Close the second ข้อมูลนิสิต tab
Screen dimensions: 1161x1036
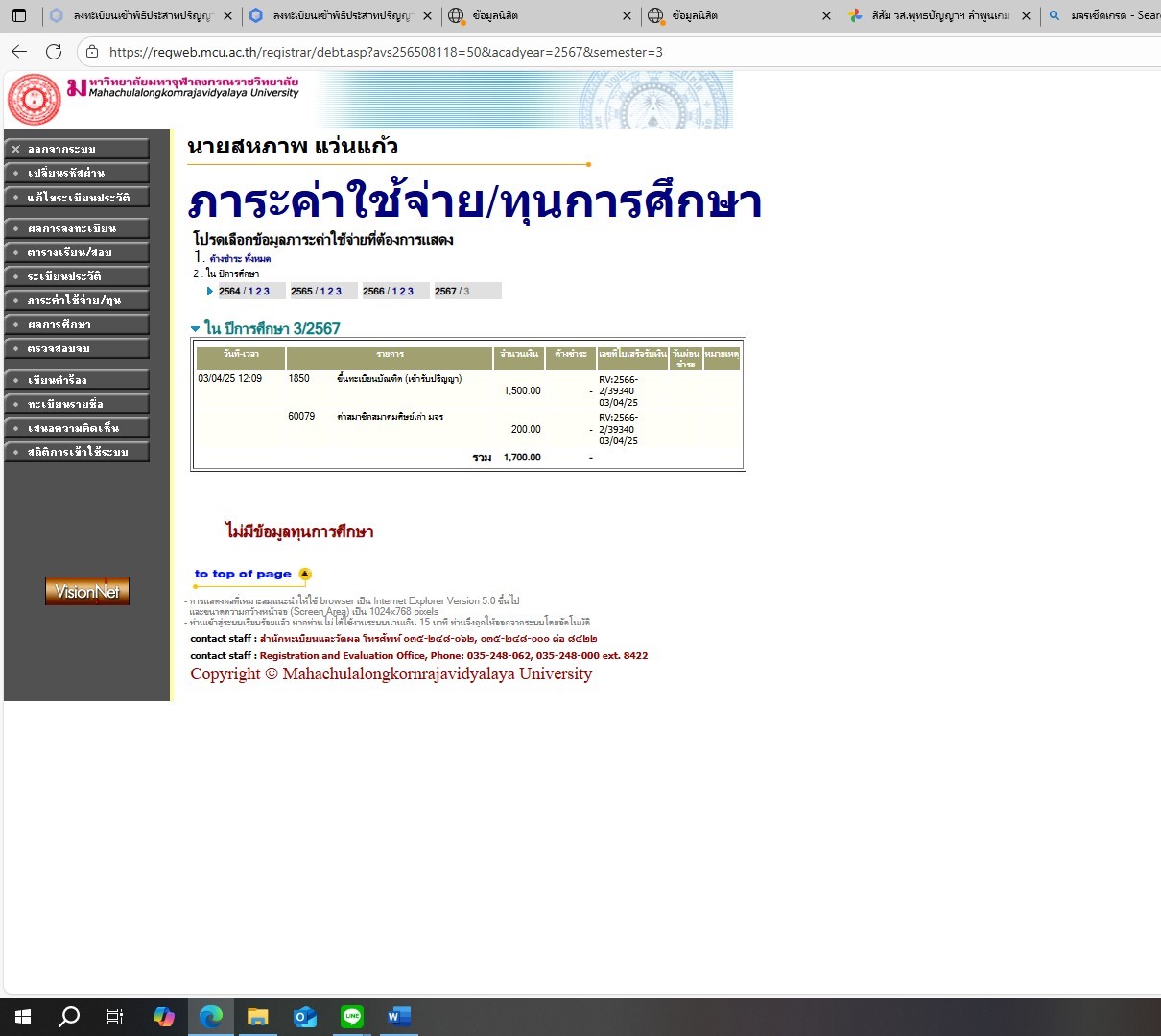[x=826, y=15]
